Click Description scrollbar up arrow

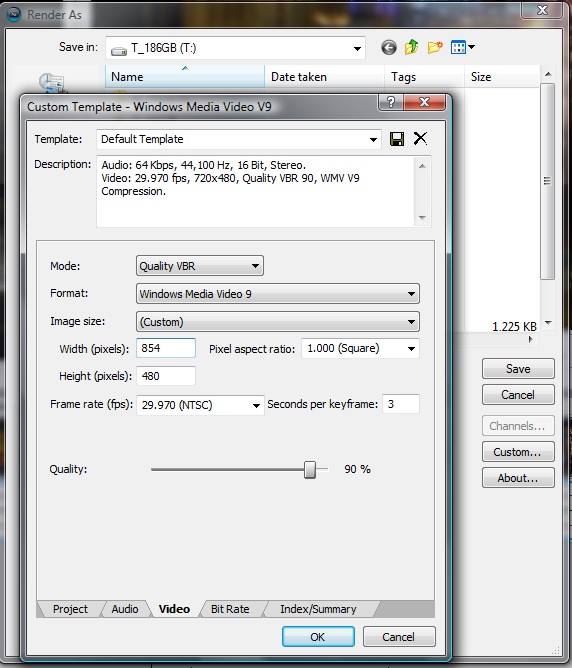click(x=422, y=166)
